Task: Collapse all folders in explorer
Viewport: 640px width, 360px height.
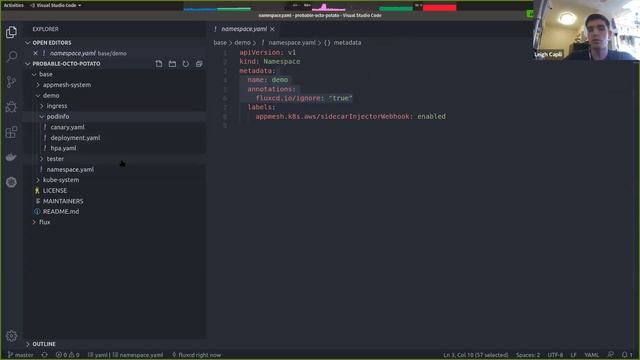Action: pos(199,64)
